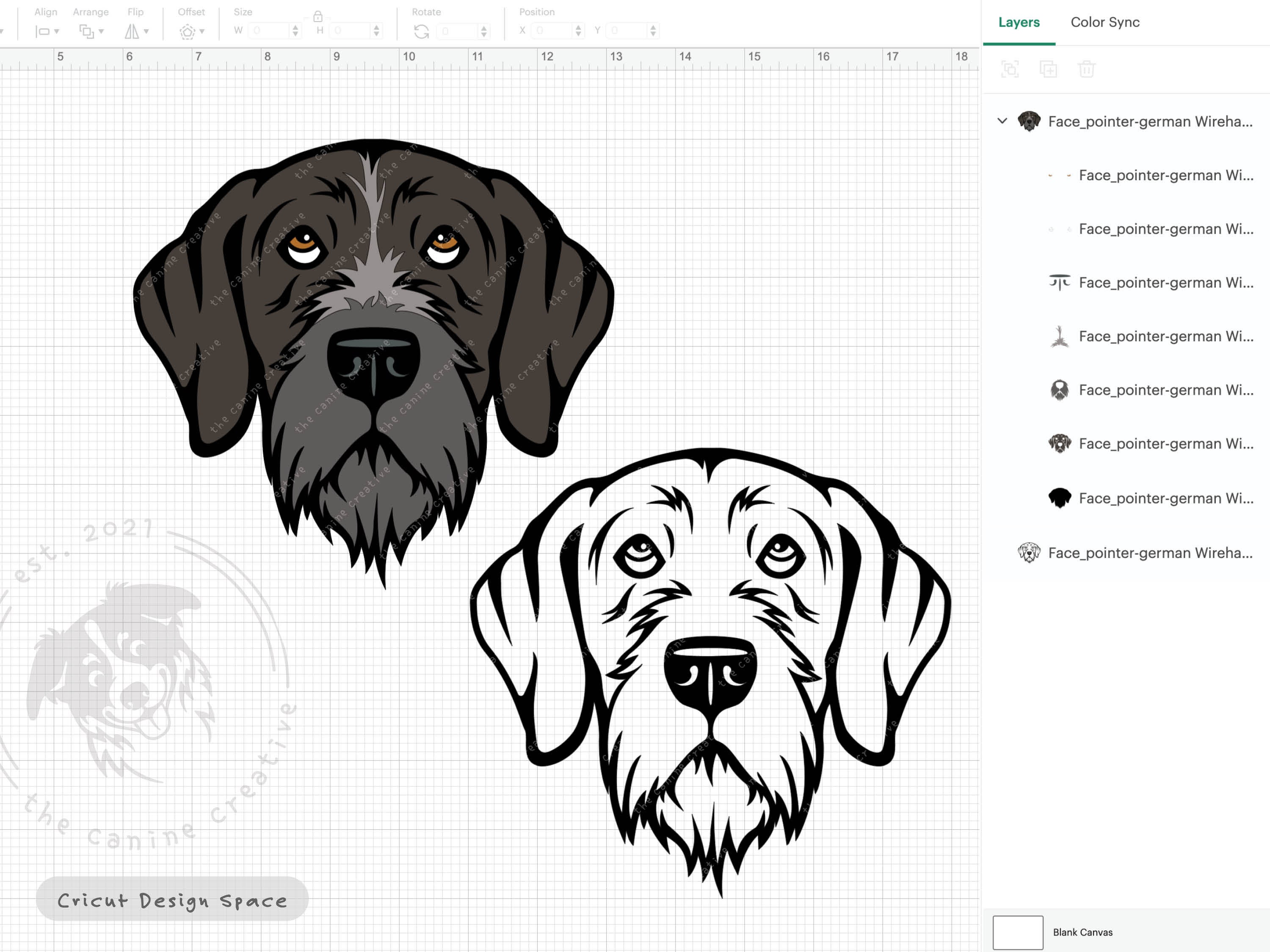
Task: Collapse the Face_pointer-german Wirehaired group
Action: (1002, 121)
